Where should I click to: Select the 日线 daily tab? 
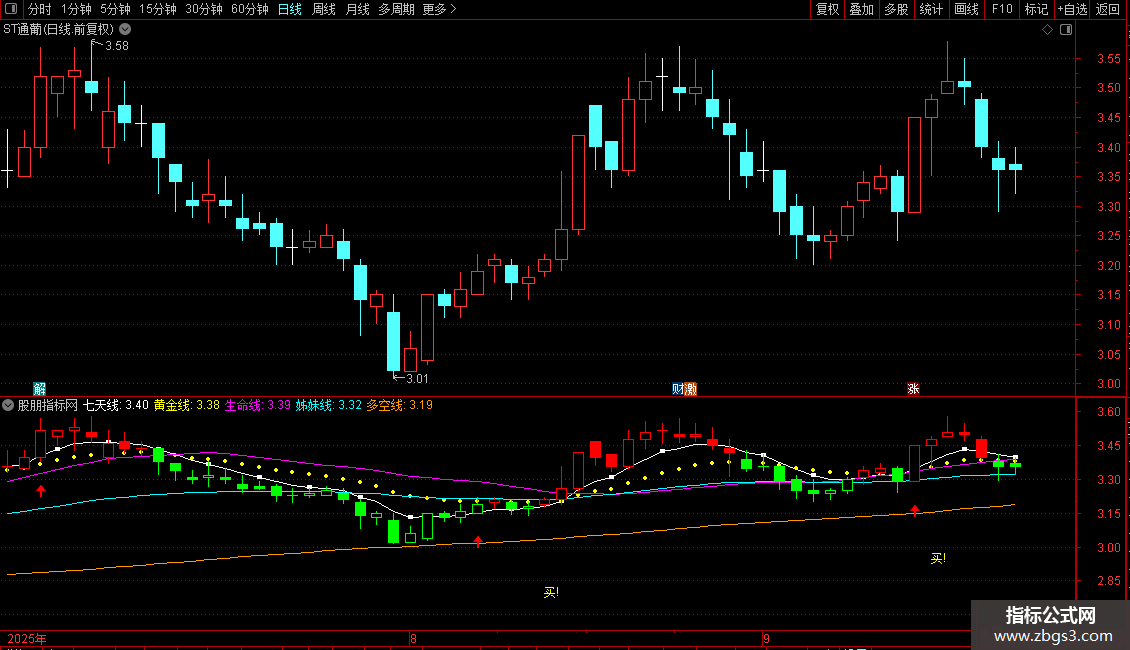(290, 9)
